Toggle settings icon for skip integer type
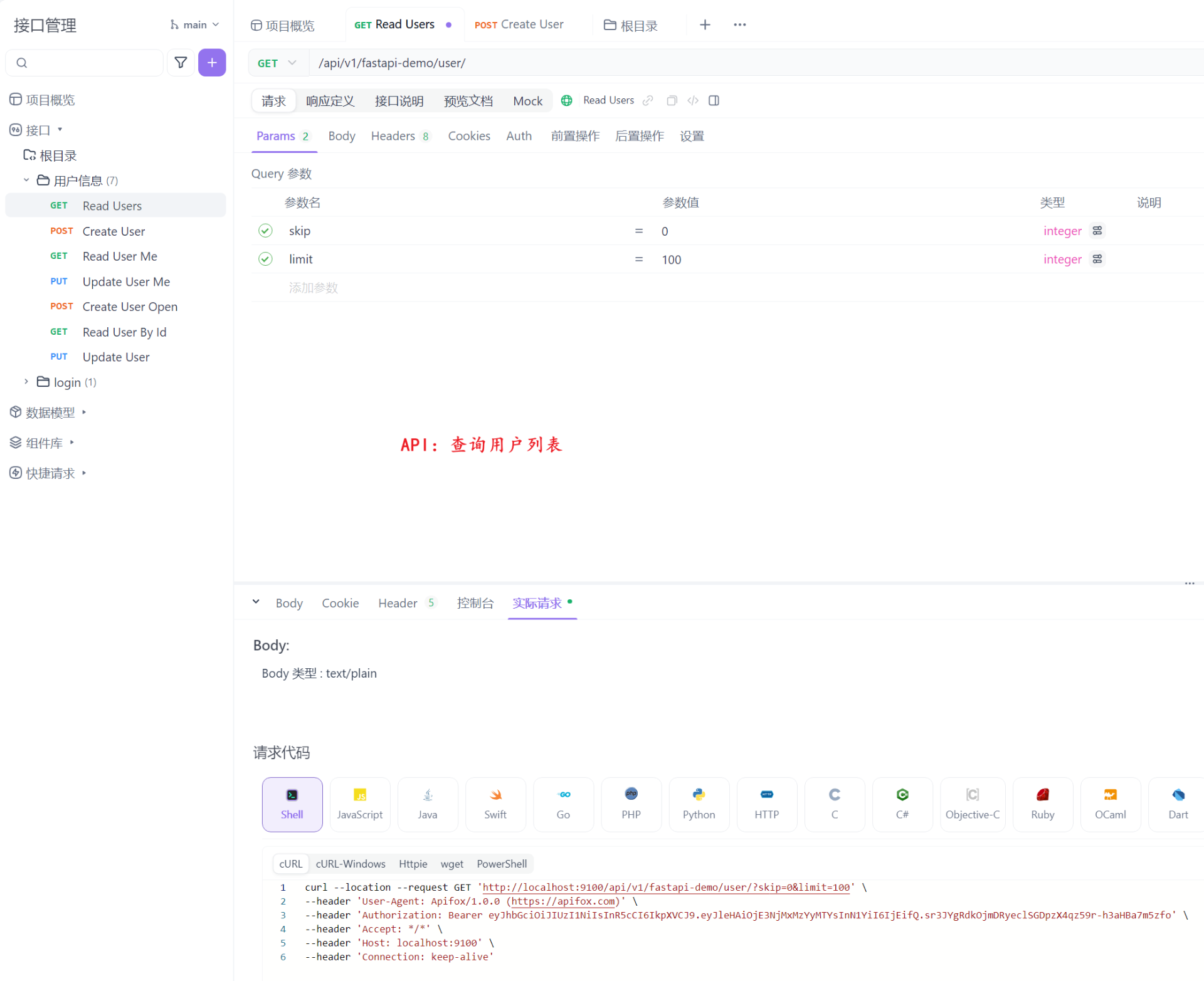1204x981 pixels. (x=1097, y=231)
